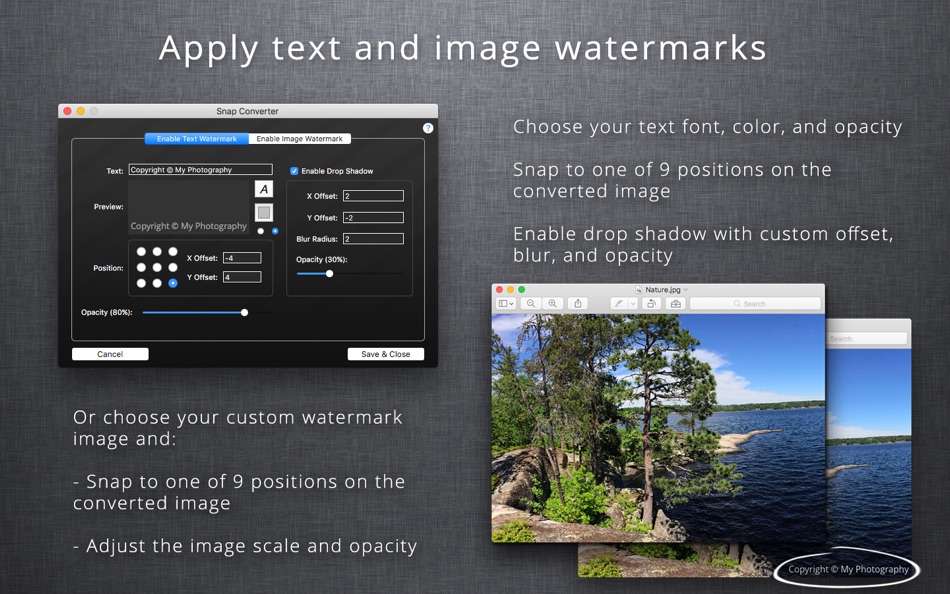The height and width of the screenshot is (594, 950).
Task: Click the Highlight pen tool in Preview
Action: coord(619,303)
